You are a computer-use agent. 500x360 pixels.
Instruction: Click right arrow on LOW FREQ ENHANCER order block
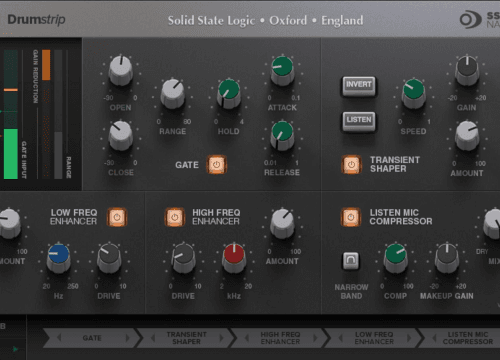(409, 338)
